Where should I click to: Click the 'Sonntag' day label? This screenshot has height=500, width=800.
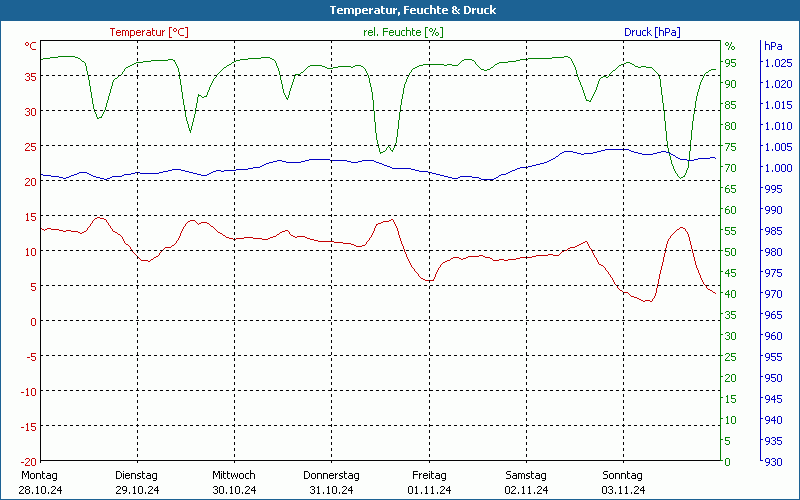click(622, 475)
